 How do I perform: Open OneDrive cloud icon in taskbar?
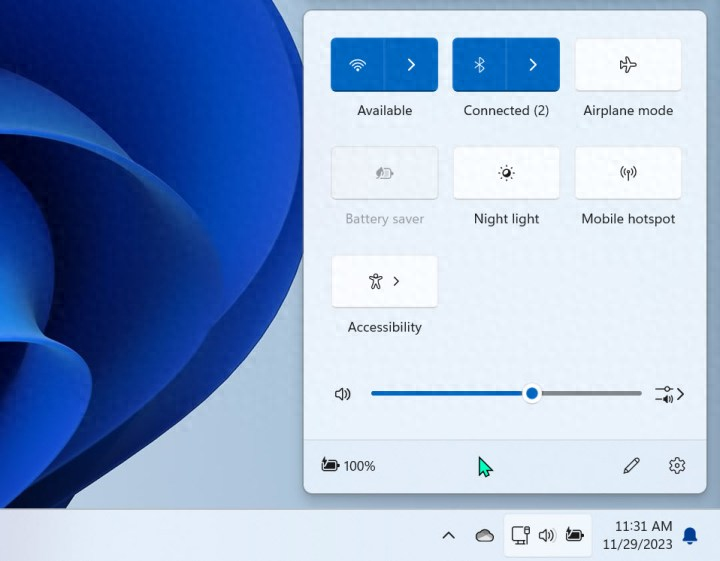click(484, 536)
